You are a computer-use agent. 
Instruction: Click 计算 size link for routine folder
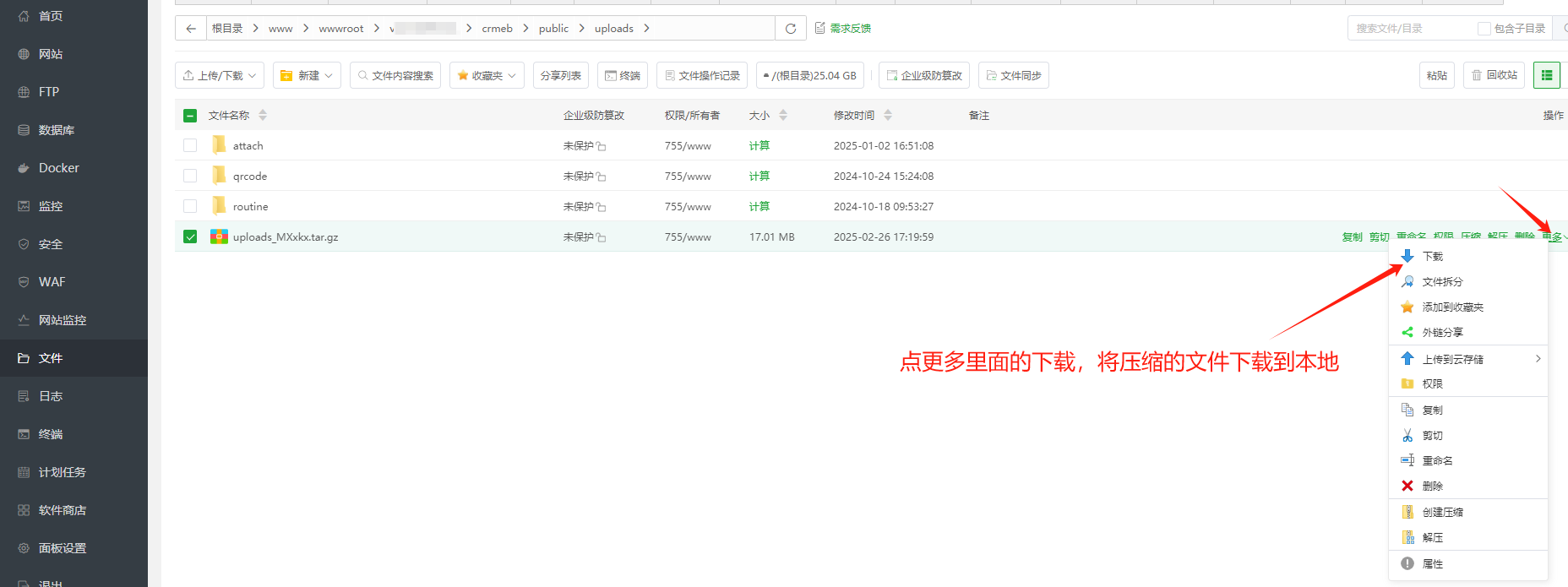point(759,206)
